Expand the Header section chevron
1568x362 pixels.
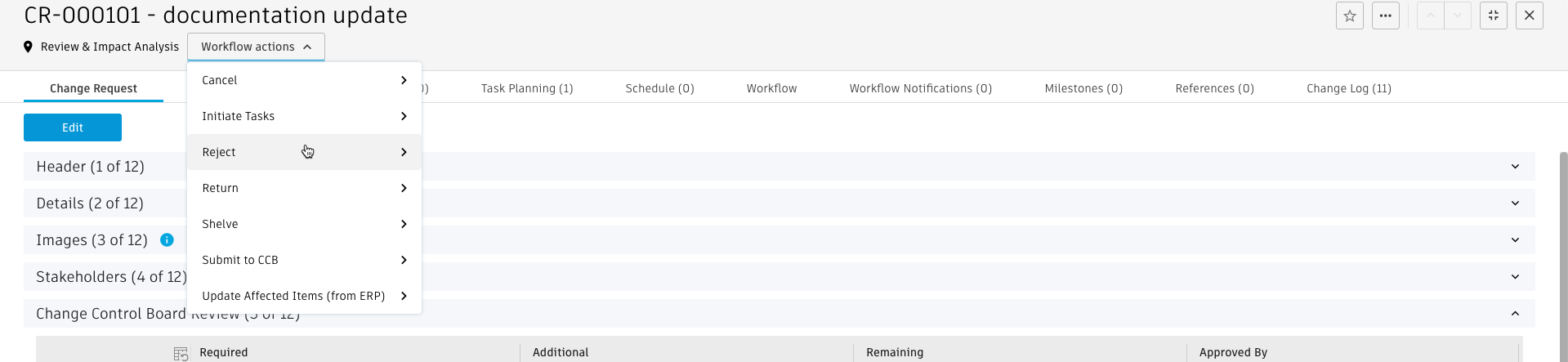tap(1515, 167)
